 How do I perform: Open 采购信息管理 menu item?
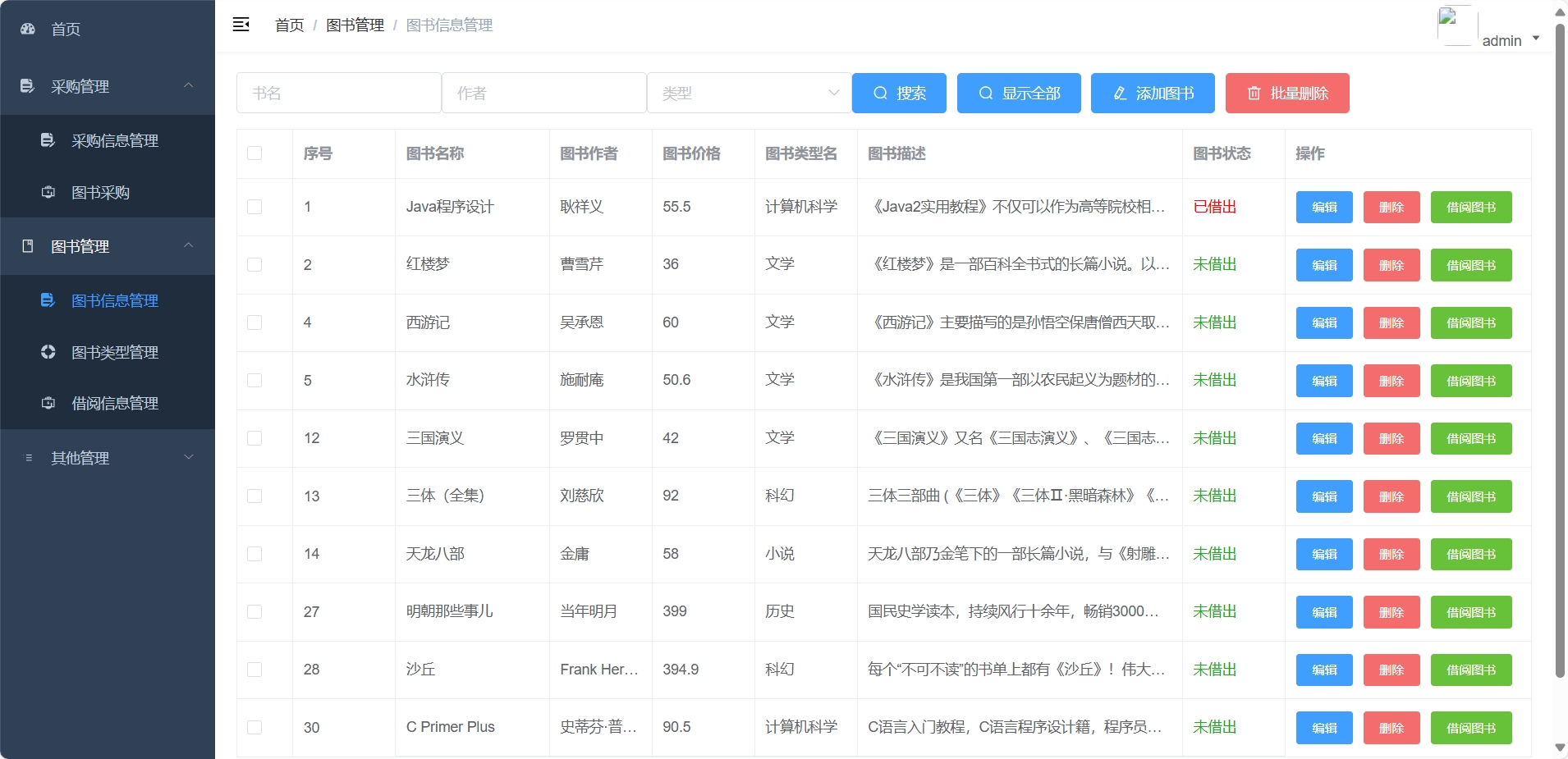(108, 140)
